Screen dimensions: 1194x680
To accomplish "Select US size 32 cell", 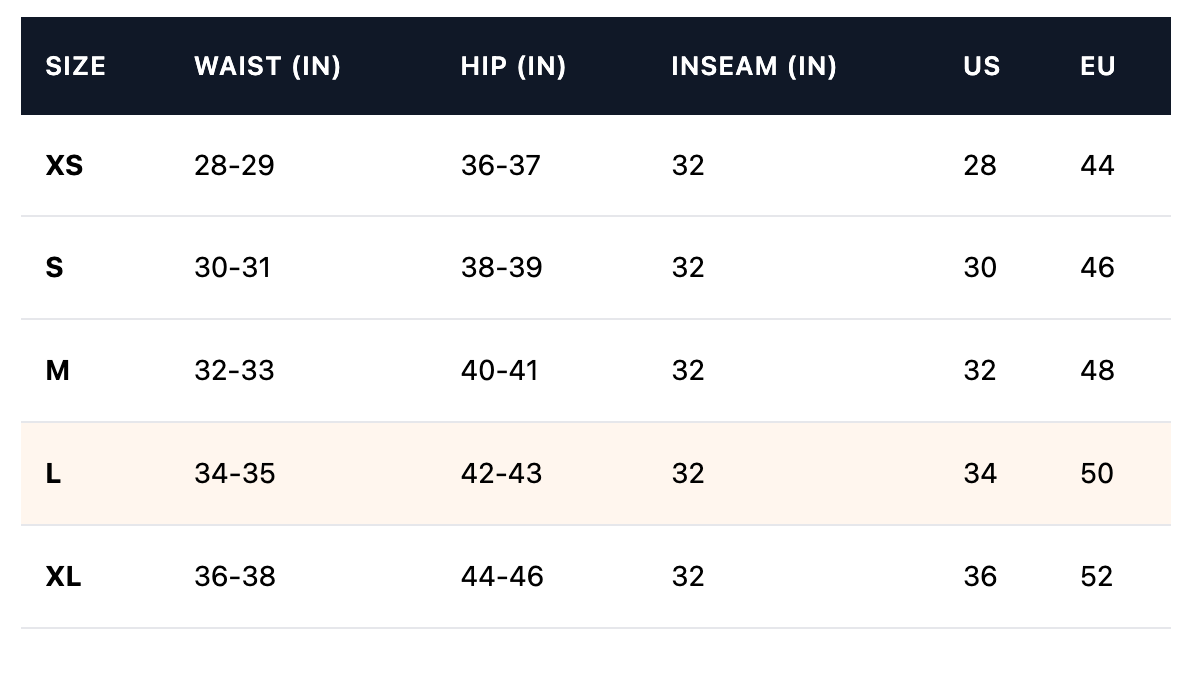I will (x=980, y=371).
